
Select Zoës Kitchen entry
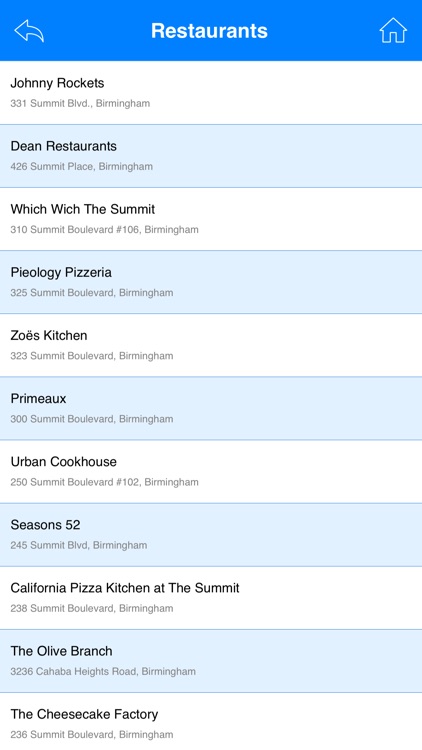pyautogui.click(x=211, y=345)
